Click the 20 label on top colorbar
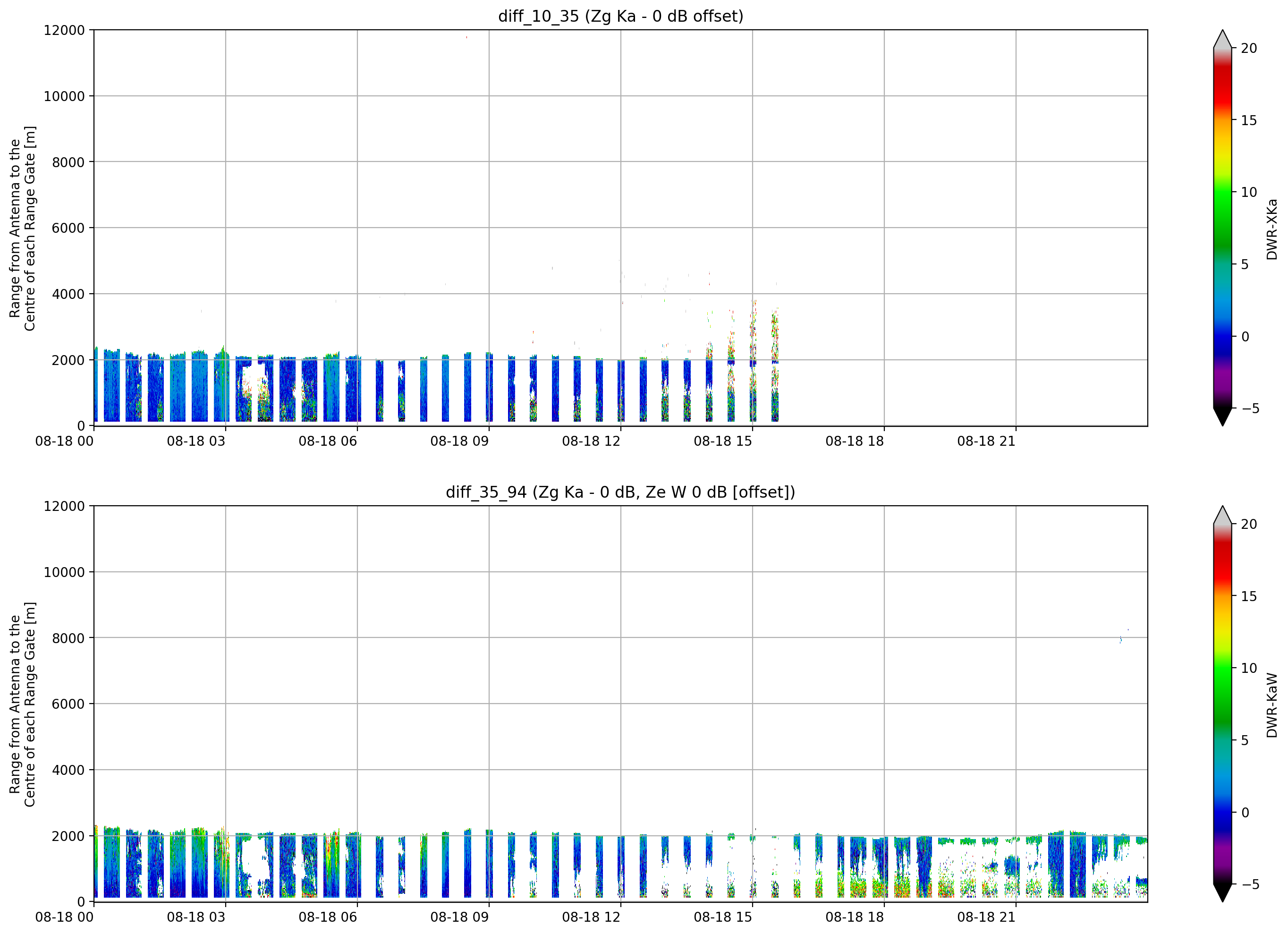This screenshot has height=934, width=1288. (1249, 48)
